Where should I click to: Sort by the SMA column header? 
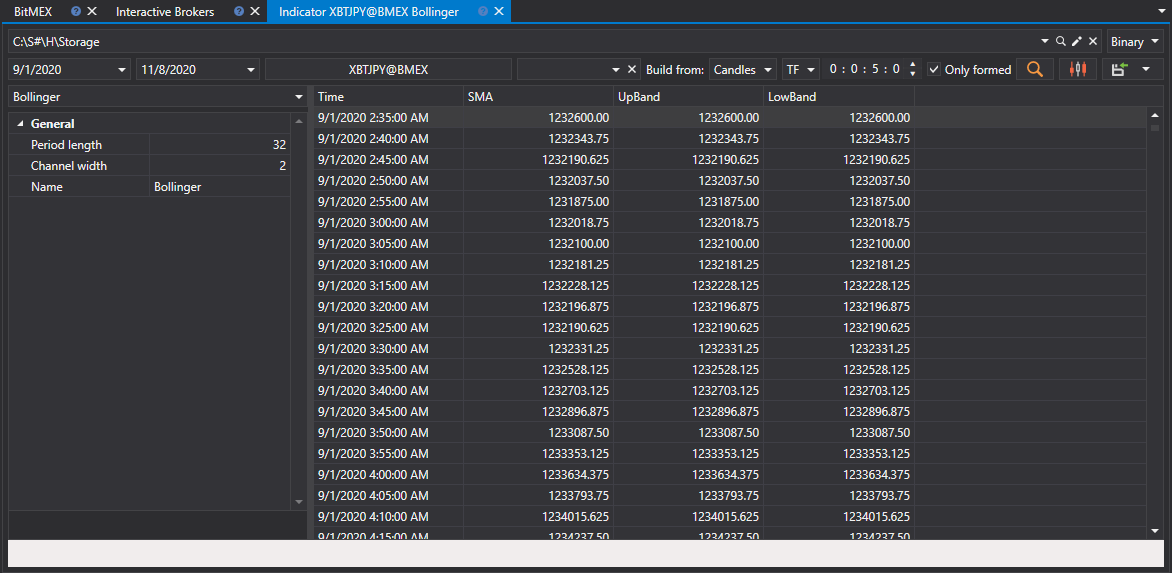(x=538, y=96)
